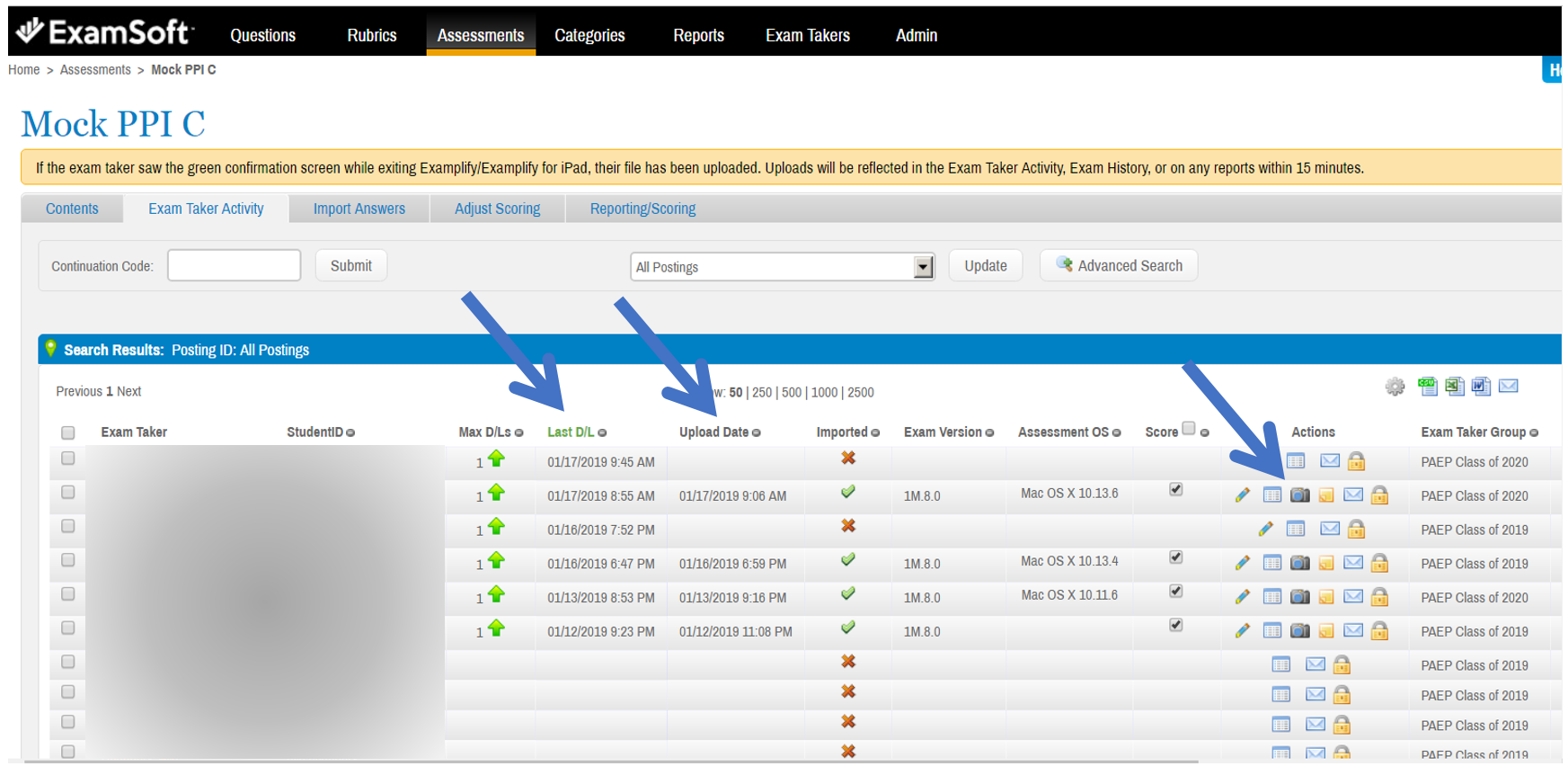The image size is (1568, 775).
Task: Switch to the Contents tab
Action: coord(72,209)
